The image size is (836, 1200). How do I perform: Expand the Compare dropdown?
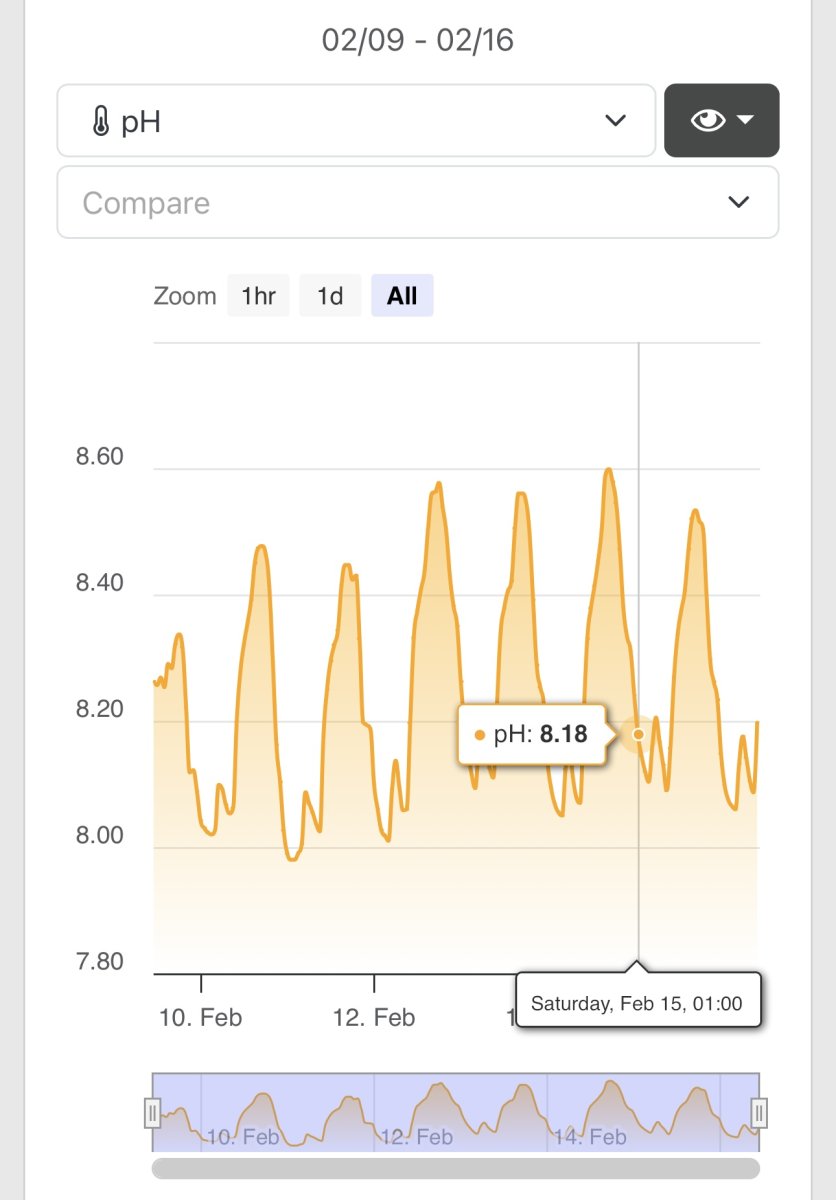pyautogui.click(x=417, y=202)
